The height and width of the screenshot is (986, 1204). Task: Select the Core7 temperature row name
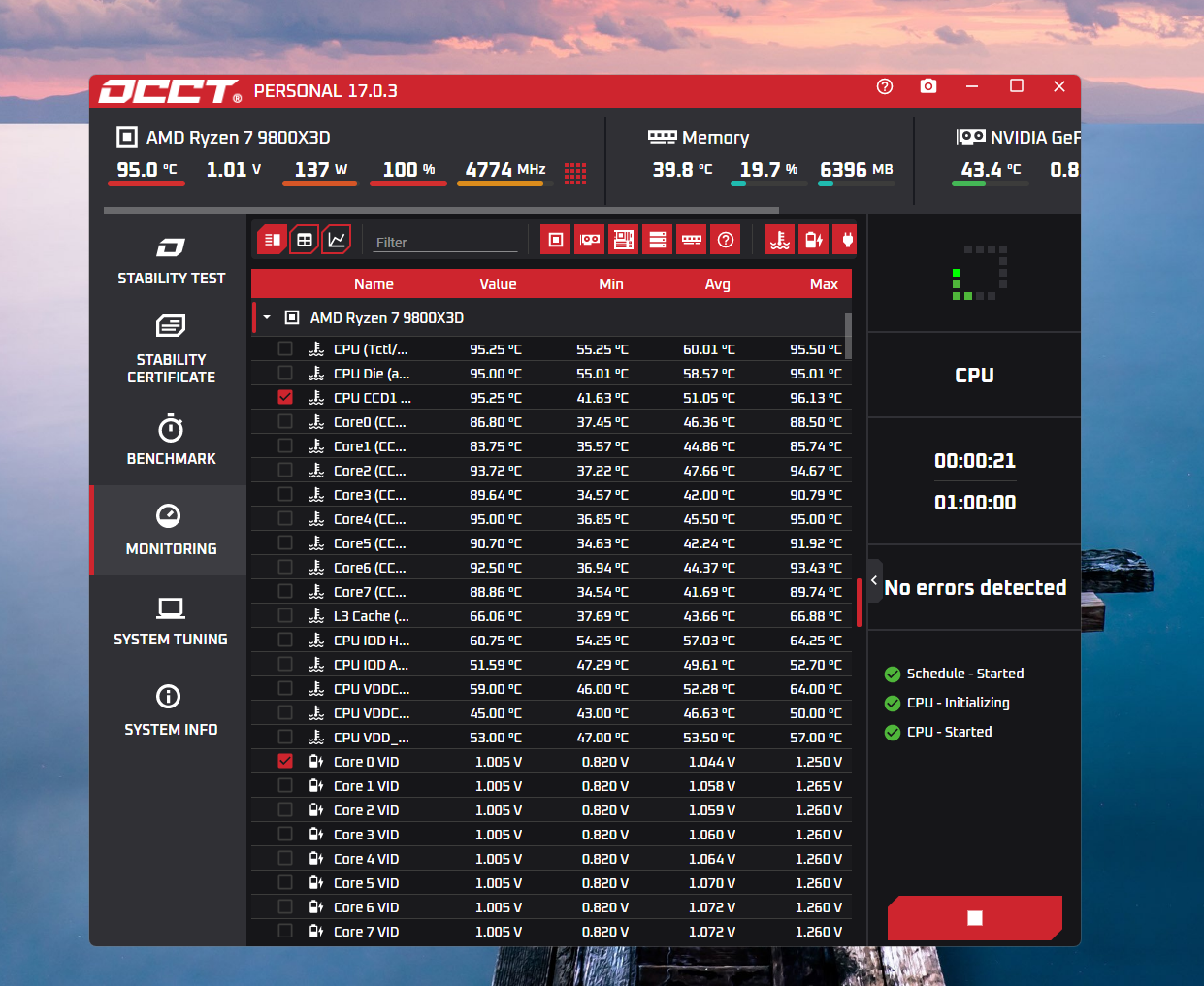tap(370, 592)
